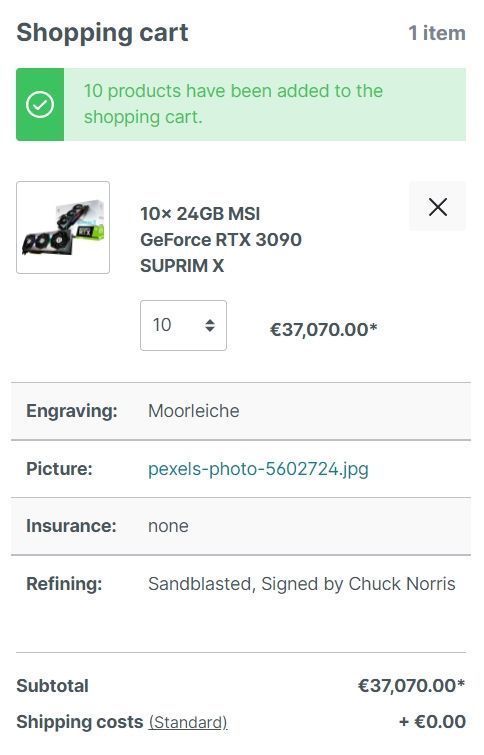
Task: Click the Shipping costs label
Action: coord(79,722)
